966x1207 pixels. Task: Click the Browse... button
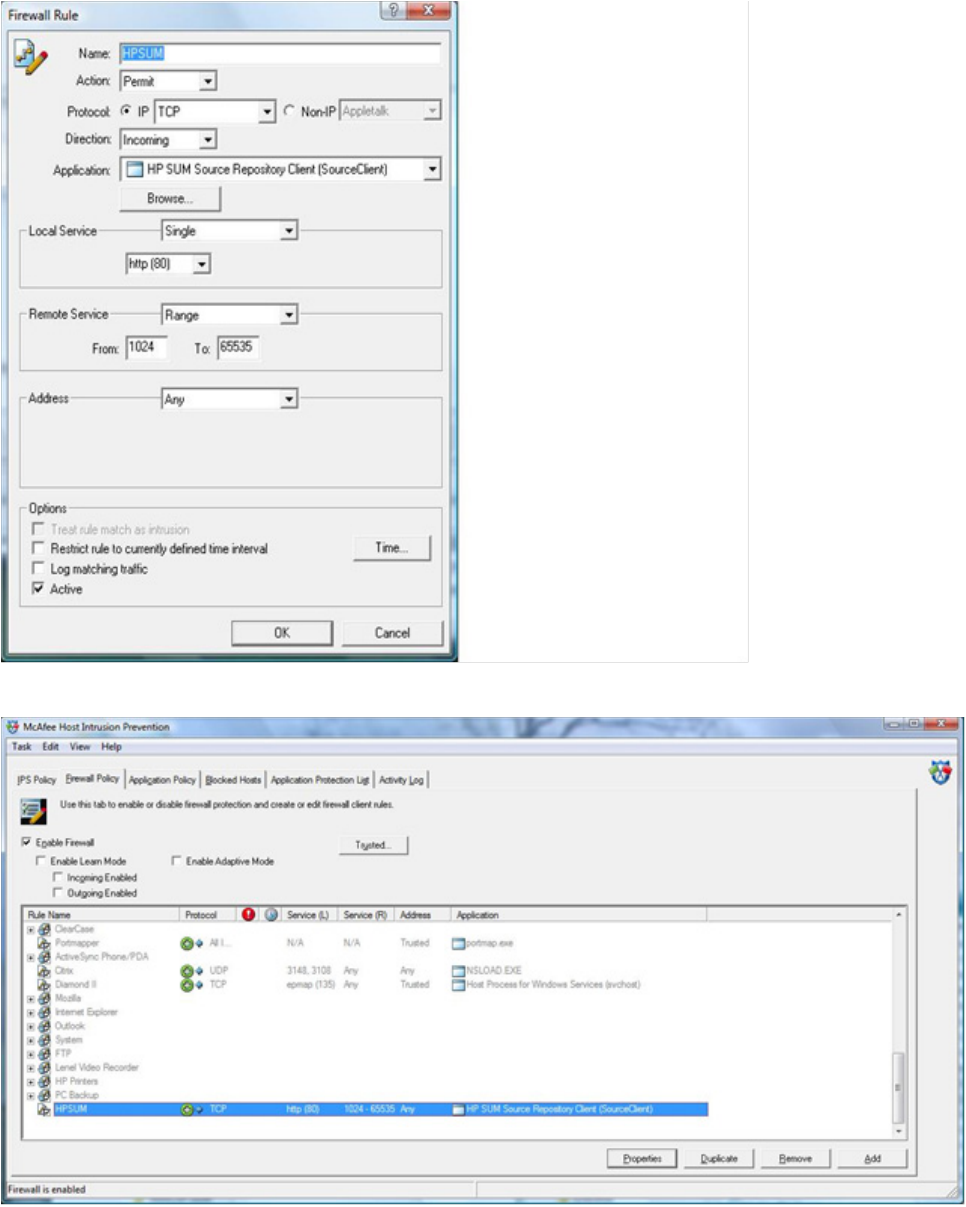(170, 199)
